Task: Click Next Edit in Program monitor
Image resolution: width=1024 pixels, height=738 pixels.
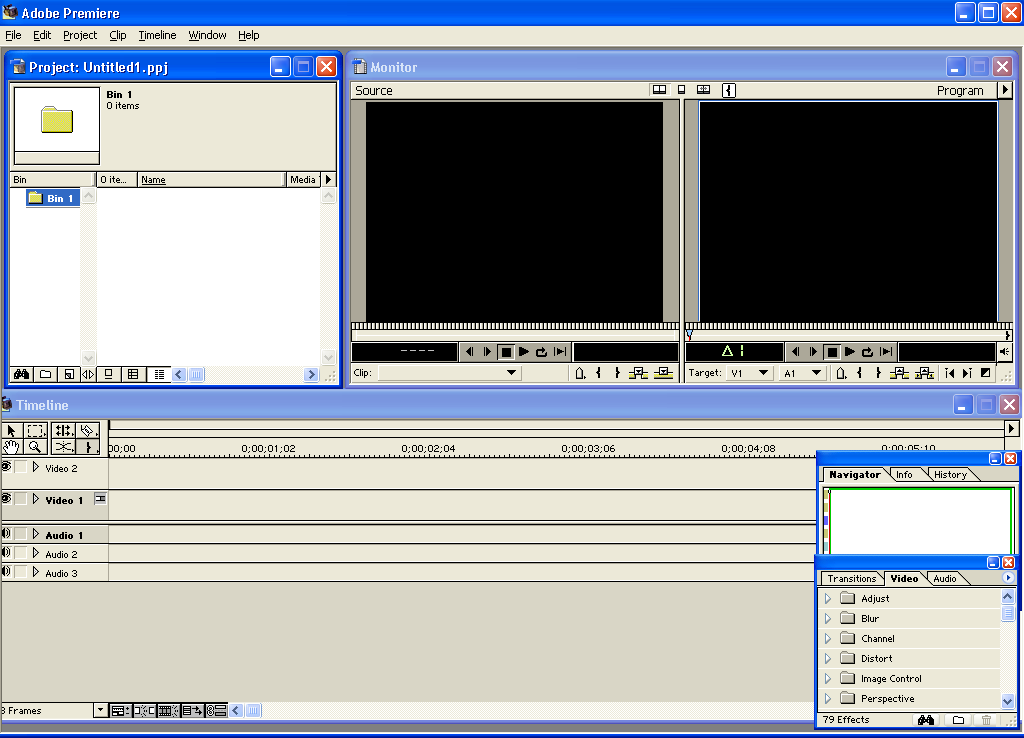Action: (967, 373)
